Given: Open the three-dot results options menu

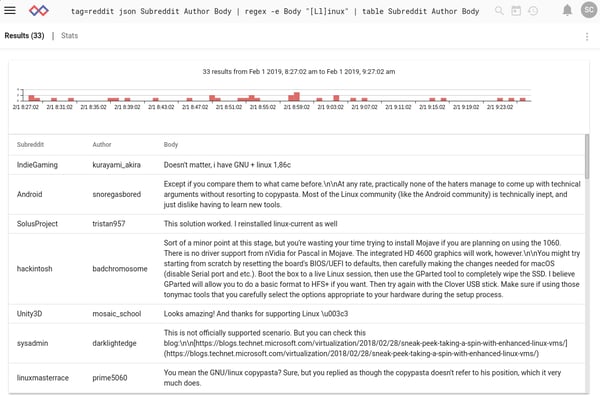Looking at the screenshot, I should click(587, 36).
